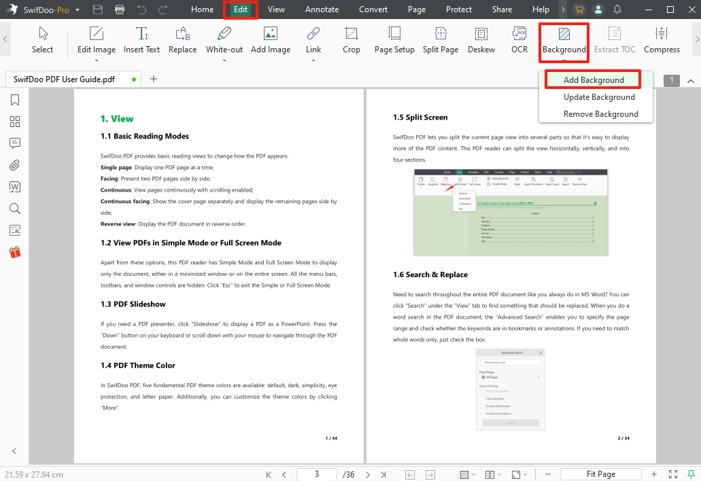Open a new tab with plus button
This screenshot has width=701, height=481.
[153, 79]
